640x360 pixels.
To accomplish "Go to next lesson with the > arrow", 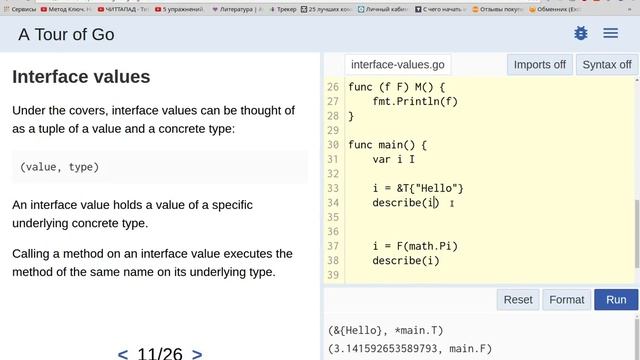I will (197, 353).
